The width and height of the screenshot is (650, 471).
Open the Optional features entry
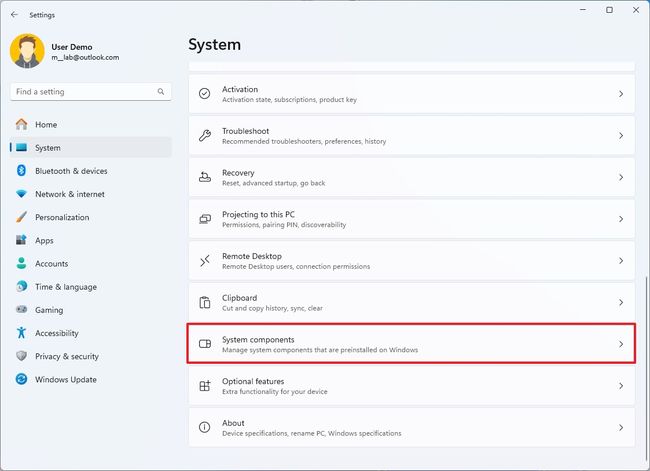(412, 386)
